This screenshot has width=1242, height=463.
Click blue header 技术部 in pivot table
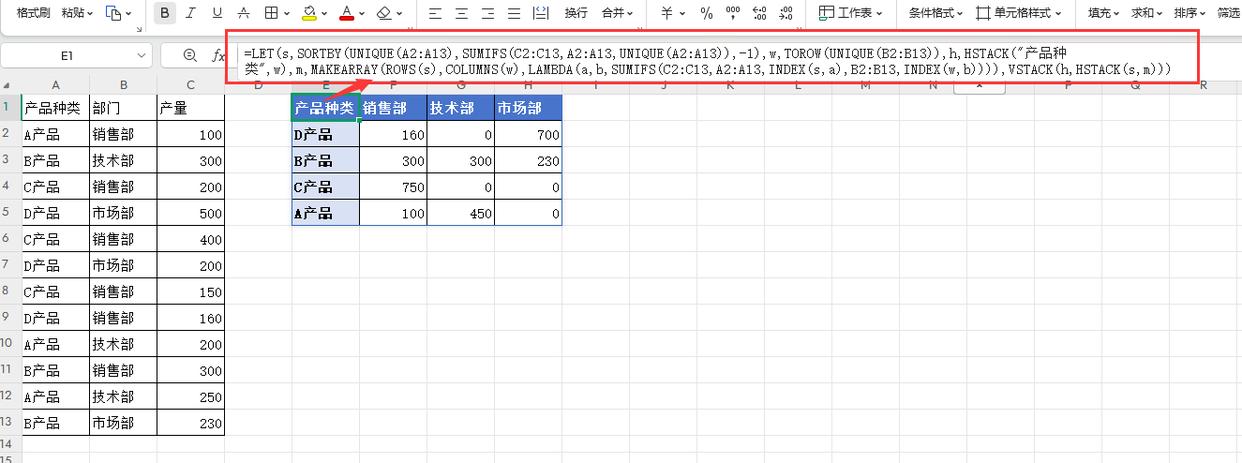[x=460, y=108]
